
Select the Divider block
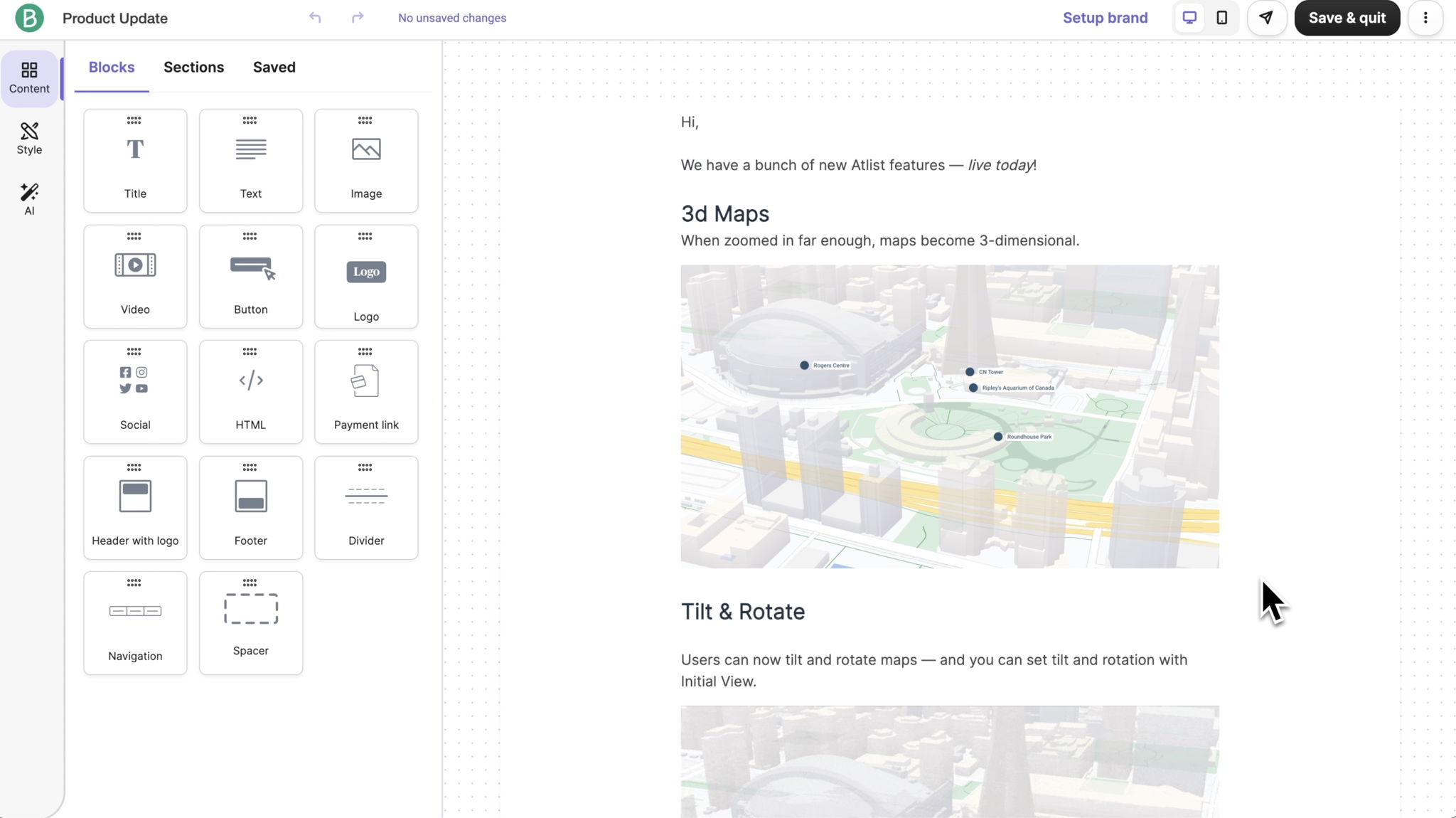pos(366,508)
